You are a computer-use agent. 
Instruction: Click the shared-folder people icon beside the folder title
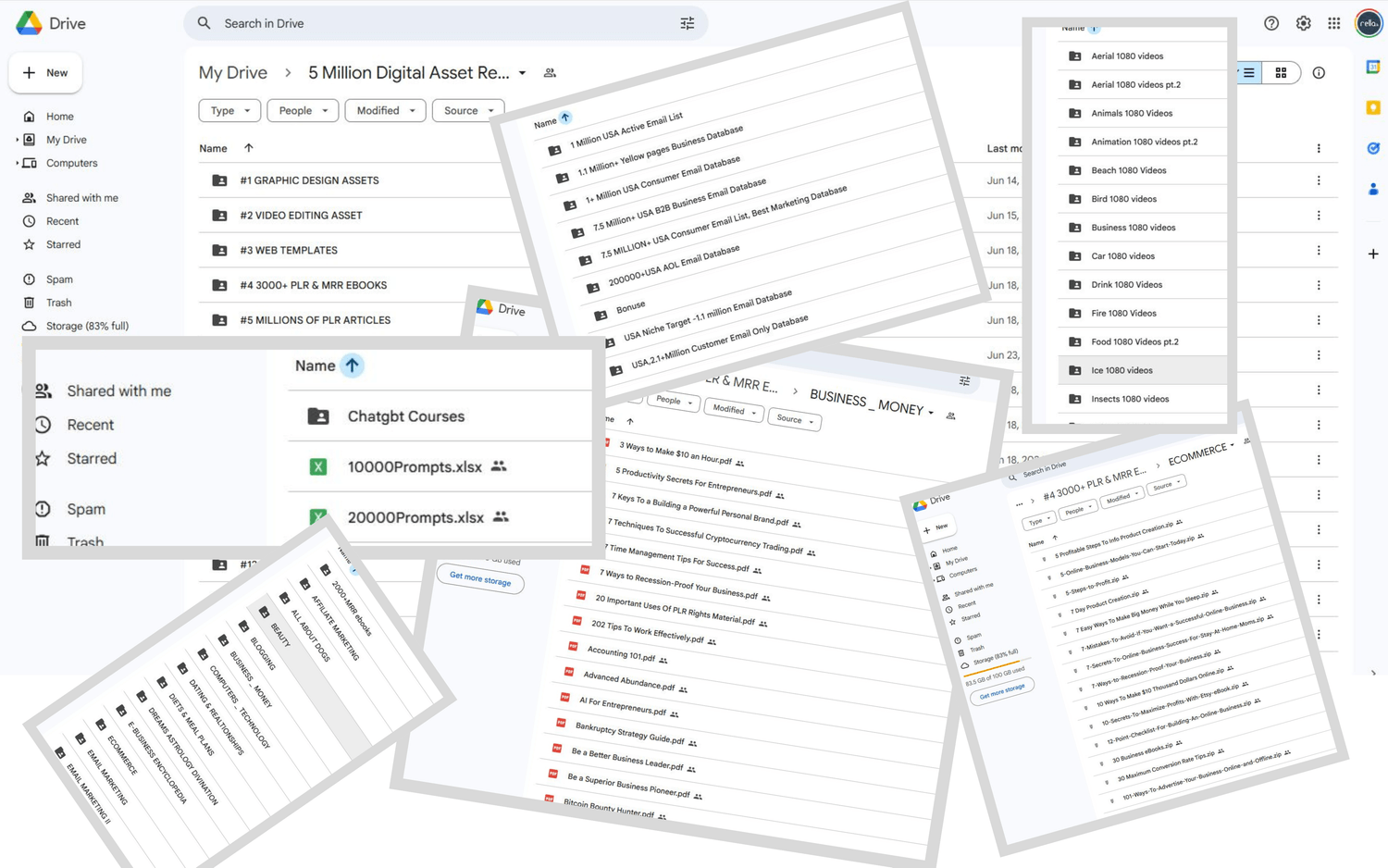coord(550,73)
